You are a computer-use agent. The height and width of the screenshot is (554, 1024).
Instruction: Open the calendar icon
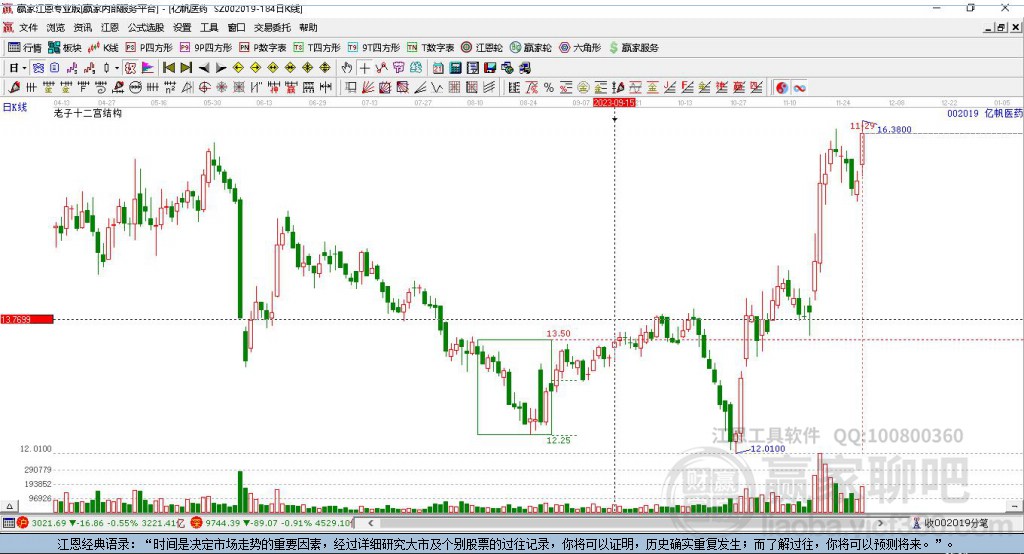click(438, 67)
